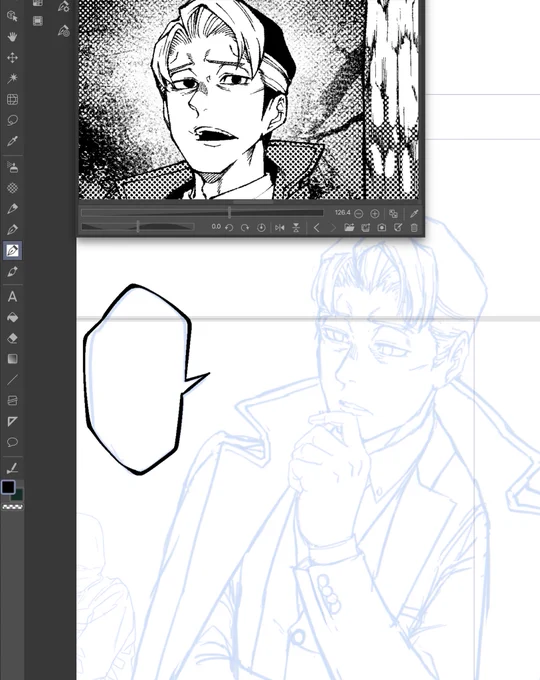This screenshot has width=540, height=680.
Task: Select the Text tool
Action: point(12,297)
